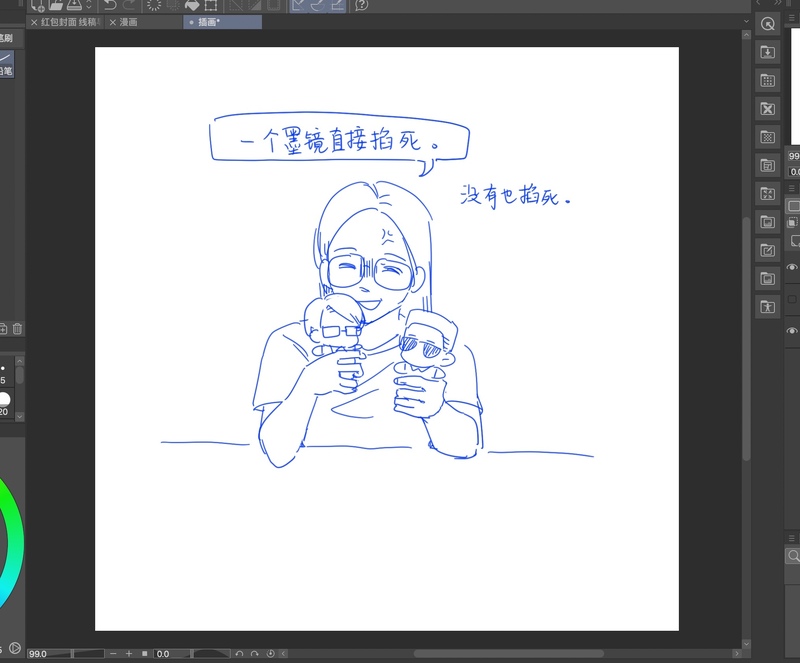Open the 3D figure material folder
The image size is (800, 663).
pos(767,307)
